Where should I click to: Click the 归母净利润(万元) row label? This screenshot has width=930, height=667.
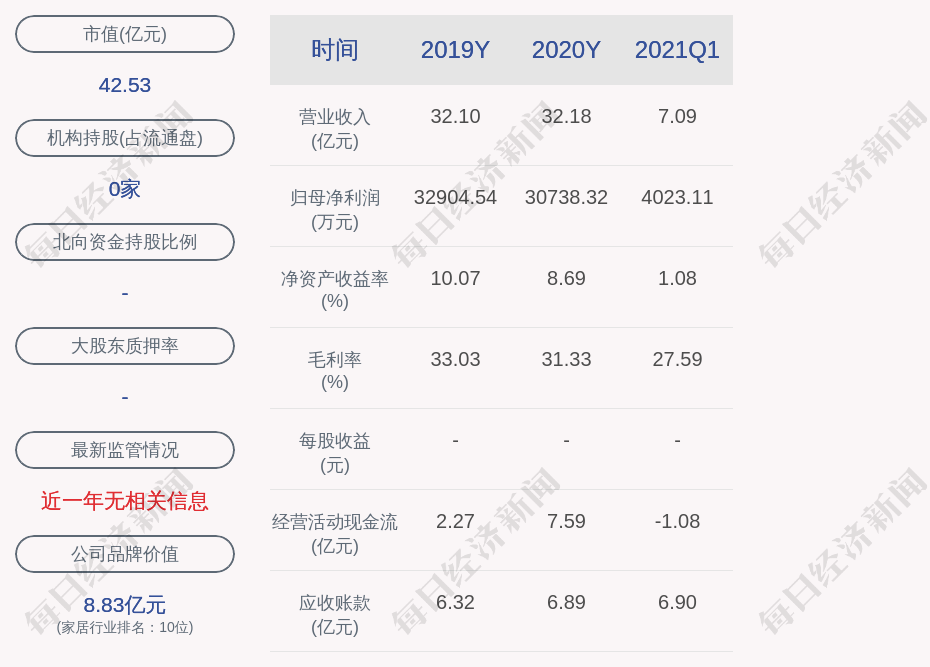[x=335, y=210]
